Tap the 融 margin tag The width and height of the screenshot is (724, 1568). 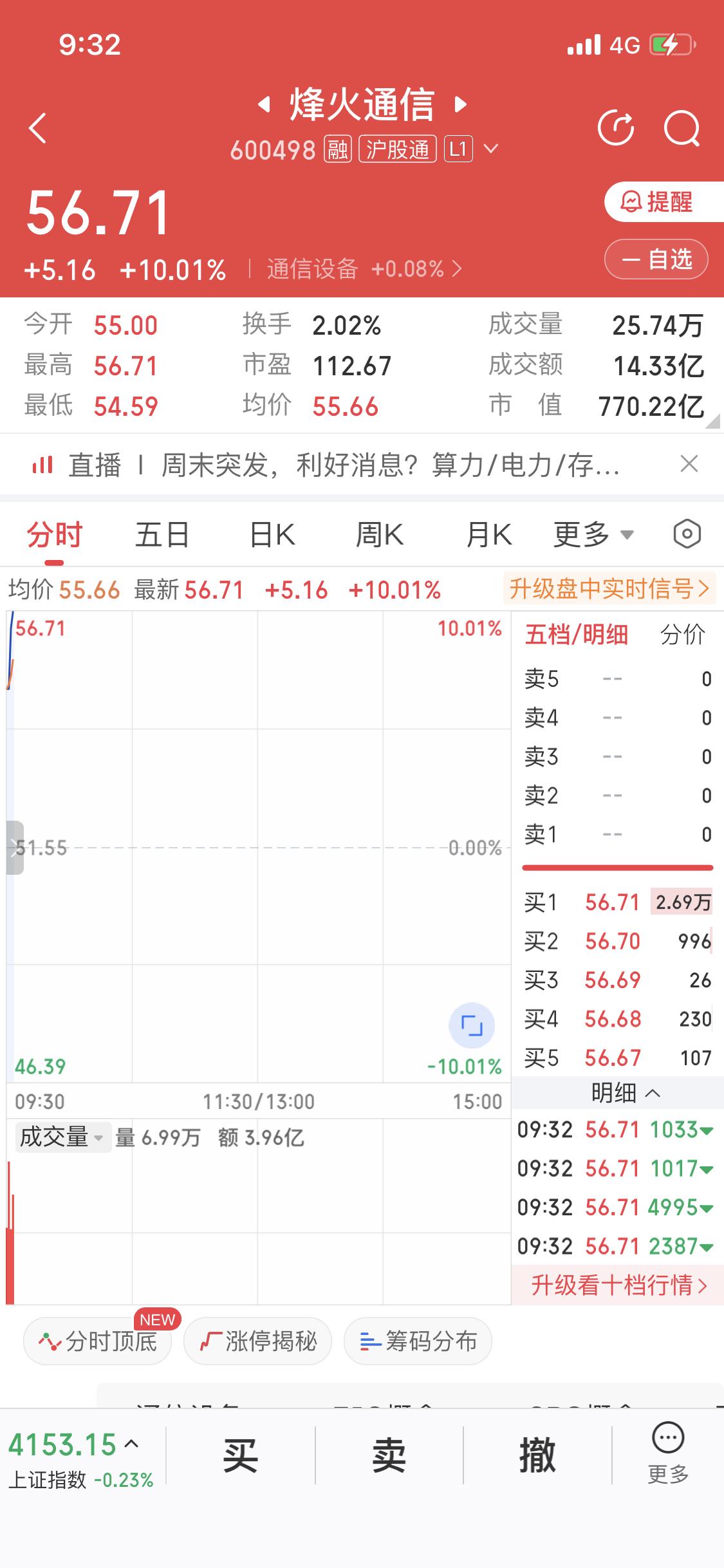[x=337, y=149]
